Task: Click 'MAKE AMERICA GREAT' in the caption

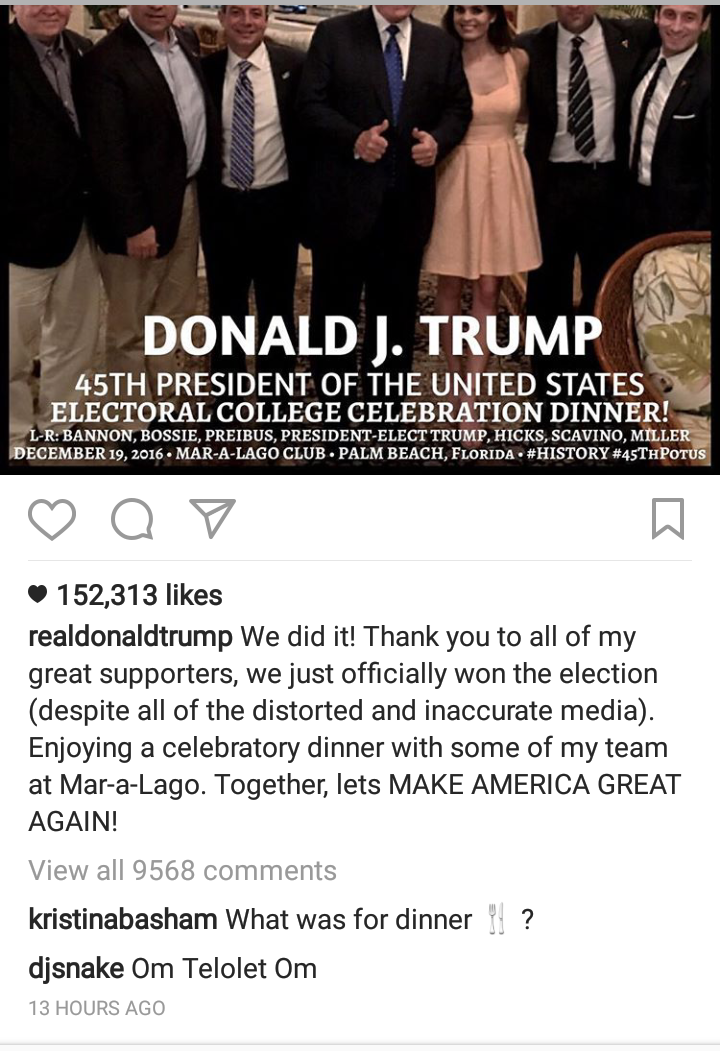Action: pyautogui.click(x=534, y=784)
